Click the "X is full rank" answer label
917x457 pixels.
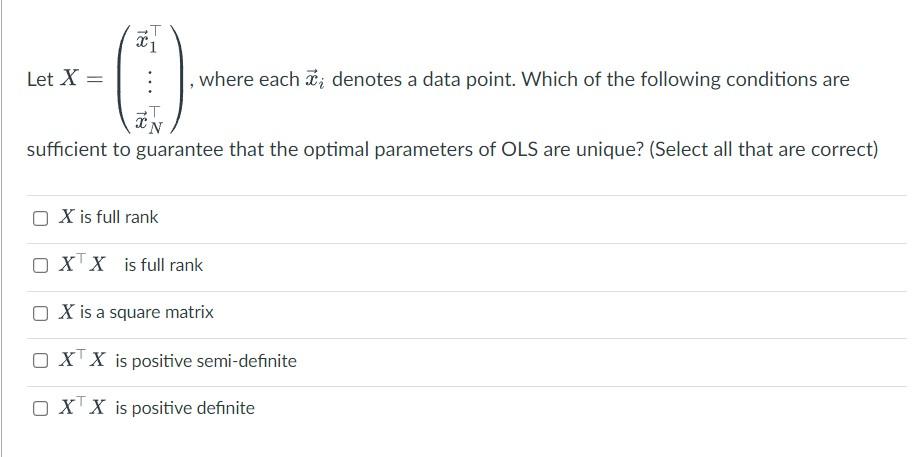pyautogui.click(x=108, y=217)
